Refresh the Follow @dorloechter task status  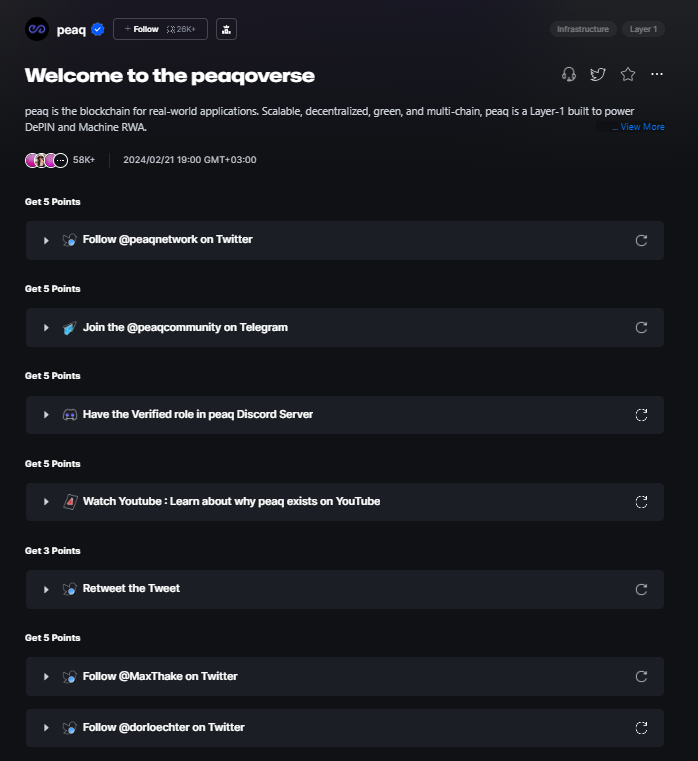(642, 727)
